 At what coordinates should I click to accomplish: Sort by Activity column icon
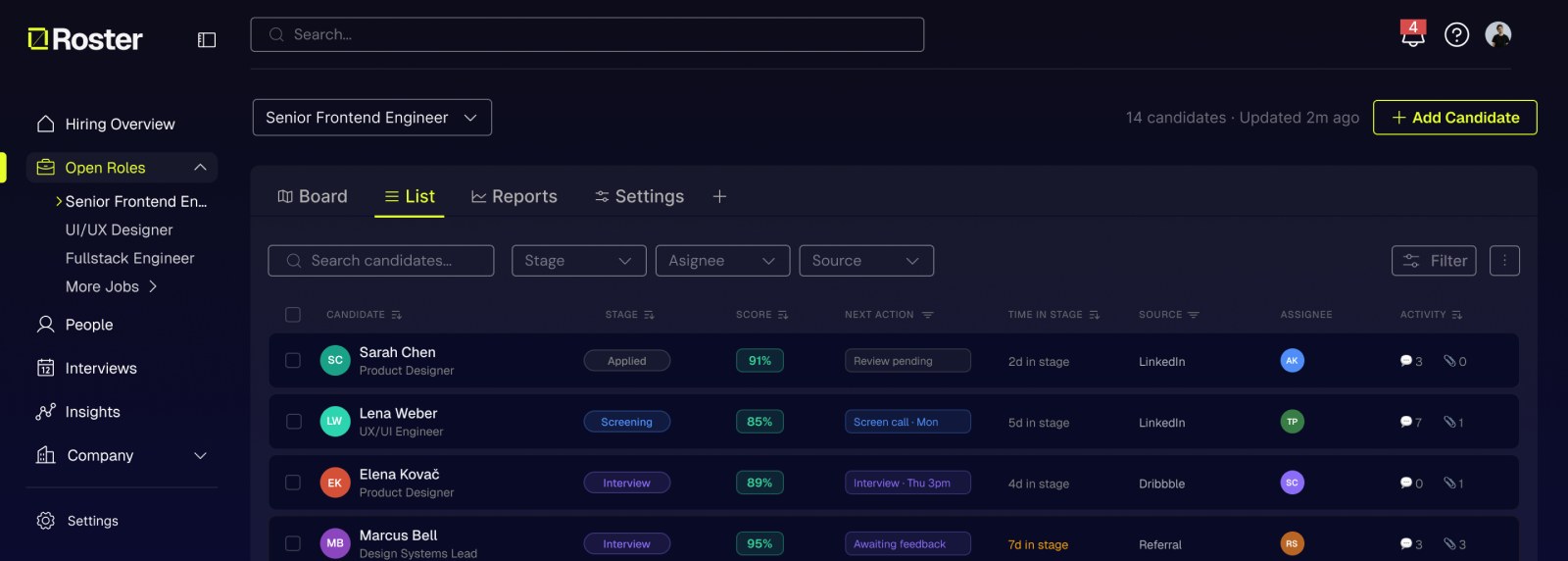pyautogui.click(x=1457, y=315)
